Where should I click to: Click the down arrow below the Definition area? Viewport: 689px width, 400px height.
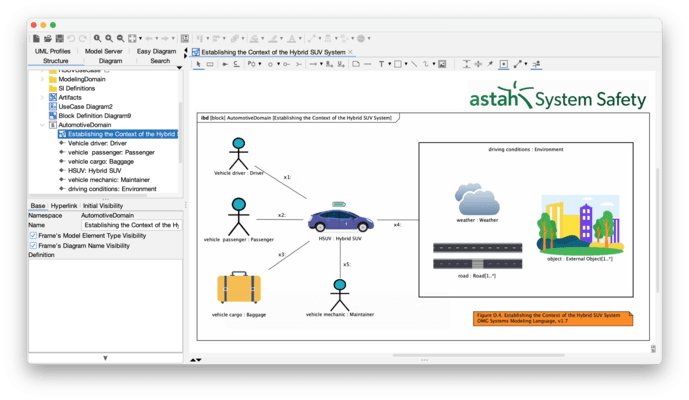coord(105,358)
